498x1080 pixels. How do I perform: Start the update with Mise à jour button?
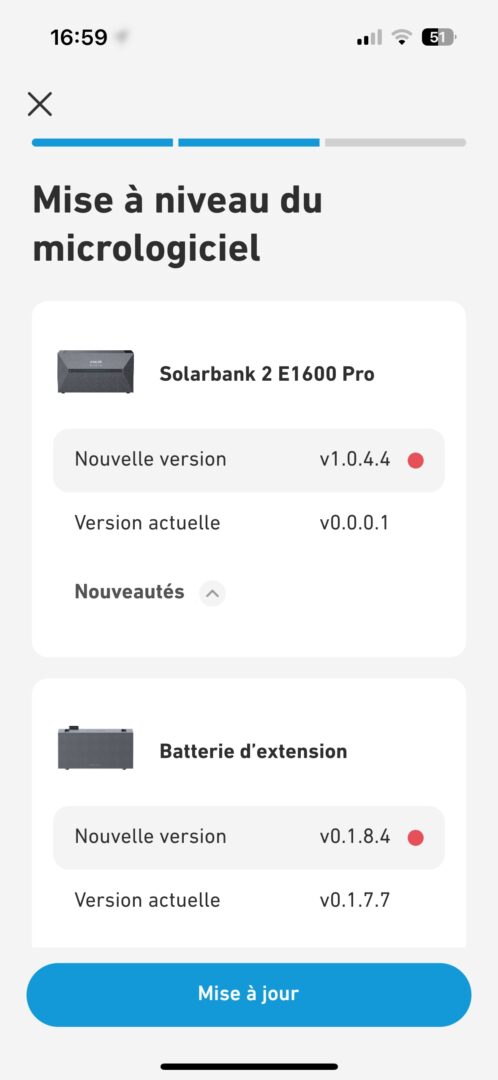click(x=249, y=994)
